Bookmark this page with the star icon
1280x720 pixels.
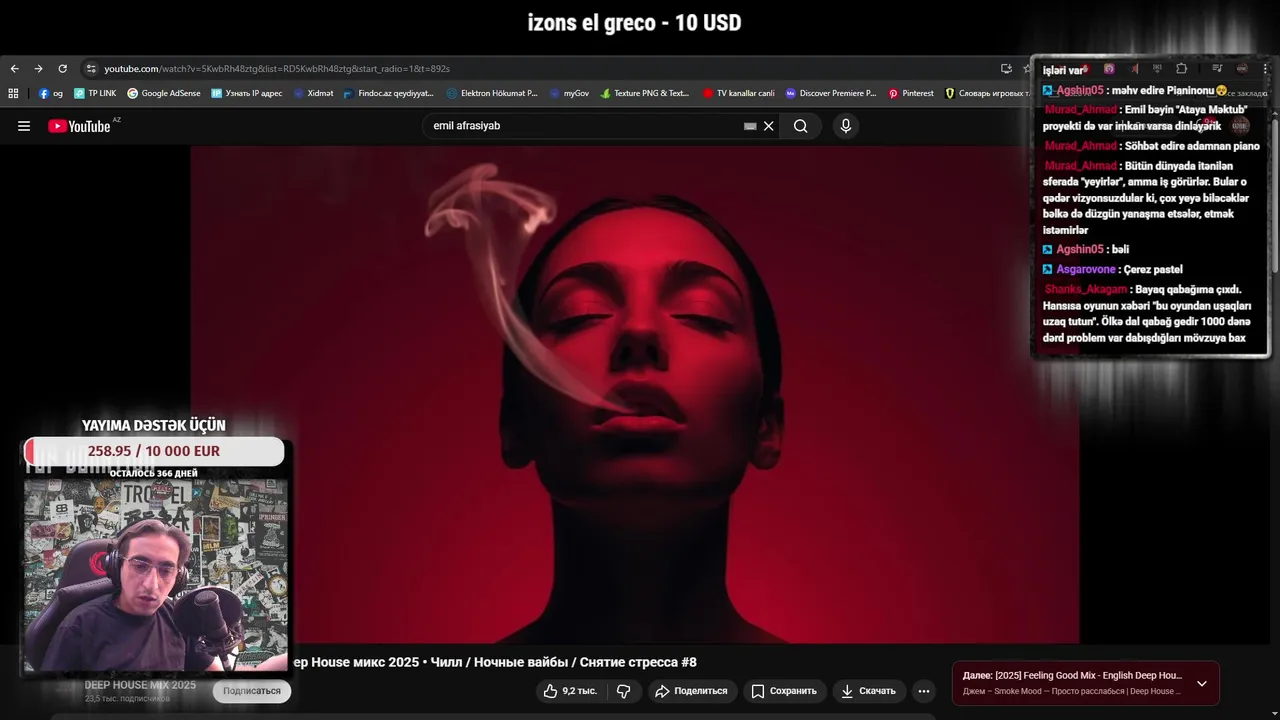[x=1026, y=69]
